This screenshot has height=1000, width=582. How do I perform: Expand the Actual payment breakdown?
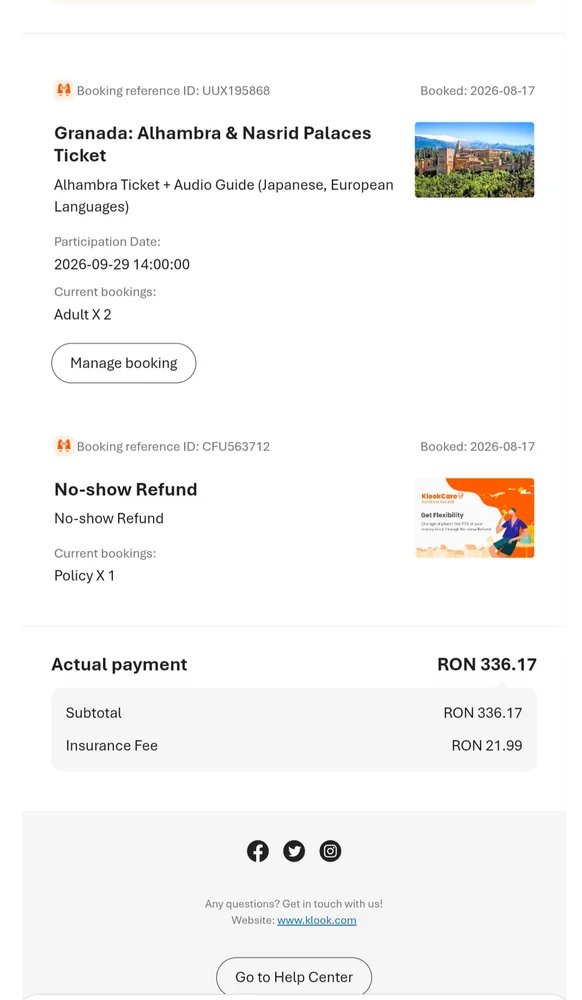tap(294, 665)
